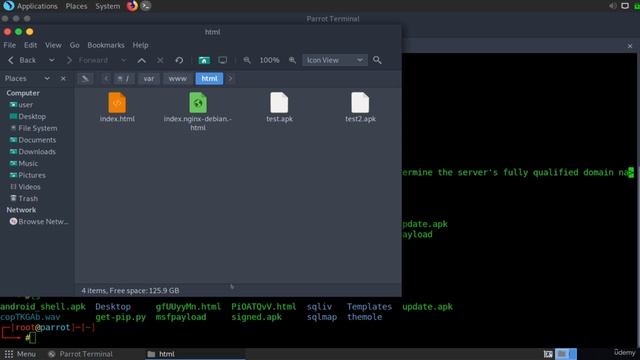Click the Computer toolbar icon
Screen dimensions: 640x360
pyautogui.click(x=222, y=60)
